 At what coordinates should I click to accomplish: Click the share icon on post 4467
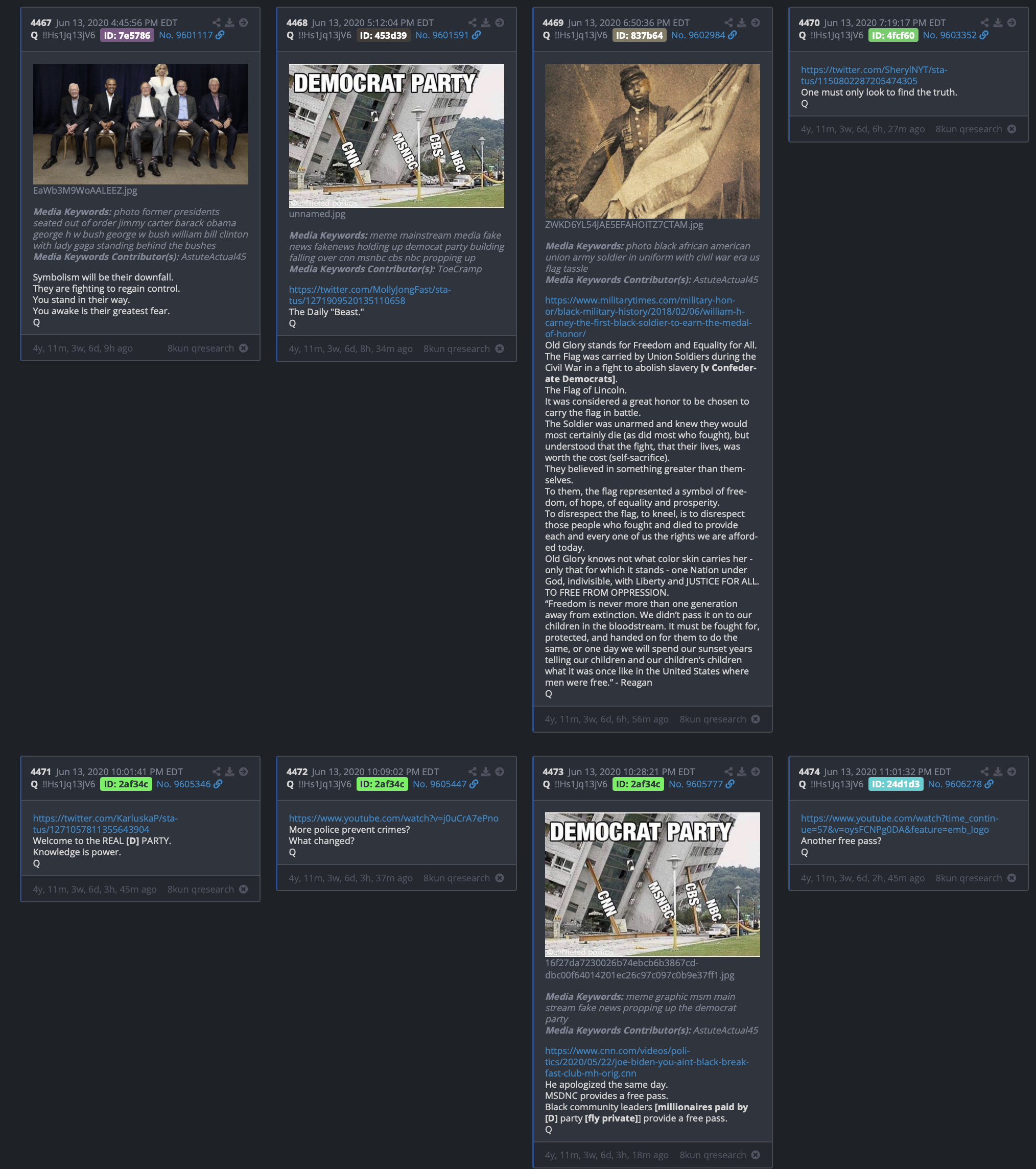pyautogui.click(x=216, y=23)
